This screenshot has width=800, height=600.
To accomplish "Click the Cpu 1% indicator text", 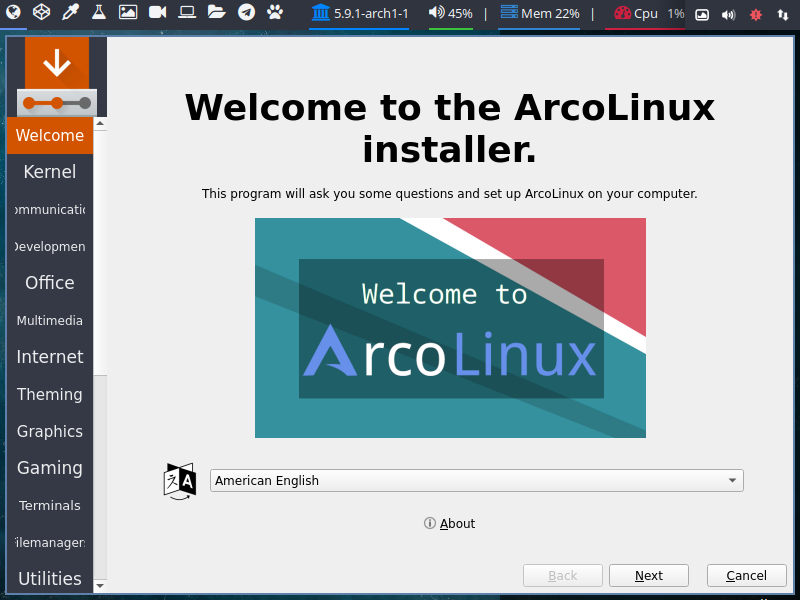I will (x=659, y=14).
